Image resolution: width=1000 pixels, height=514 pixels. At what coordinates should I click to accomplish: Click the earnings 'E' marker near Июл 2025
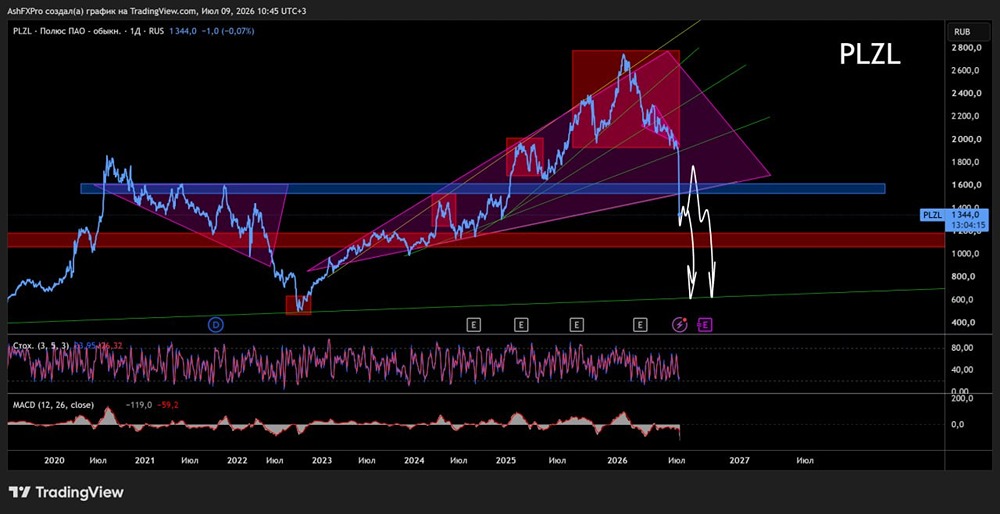tap(577, 325)
